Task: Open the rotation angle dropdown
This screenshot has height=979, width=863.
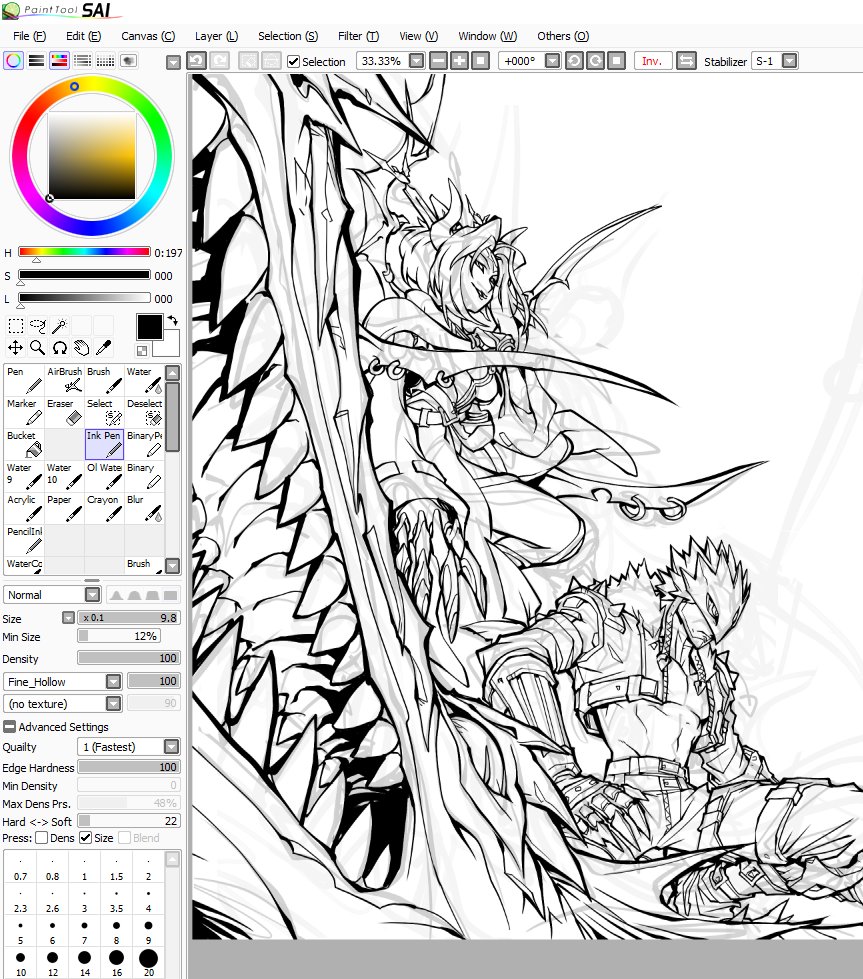Action: tap(553, 61)
